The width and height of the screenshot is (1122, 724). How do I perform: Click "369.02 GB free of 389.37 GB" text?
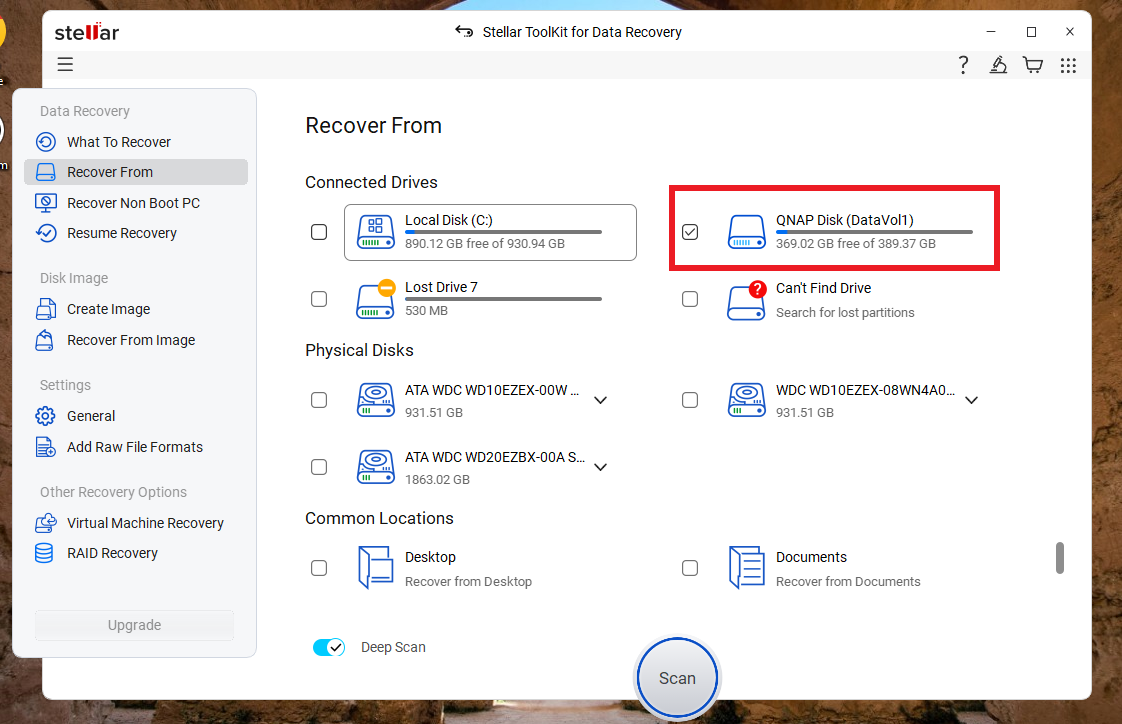click(856, 244)
